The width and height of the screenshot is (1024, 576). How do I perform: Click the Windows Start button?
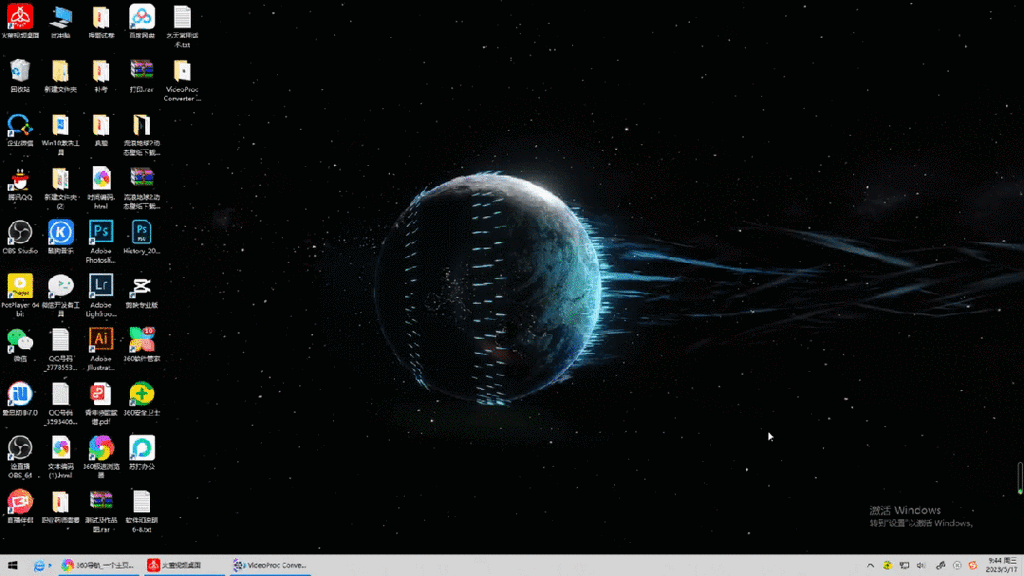click(x=13, y=566)
